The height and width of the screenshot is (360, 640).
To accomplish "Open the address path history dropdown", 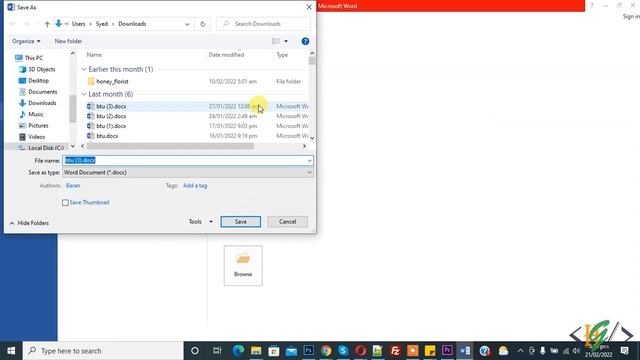I will tap(187, 24).
